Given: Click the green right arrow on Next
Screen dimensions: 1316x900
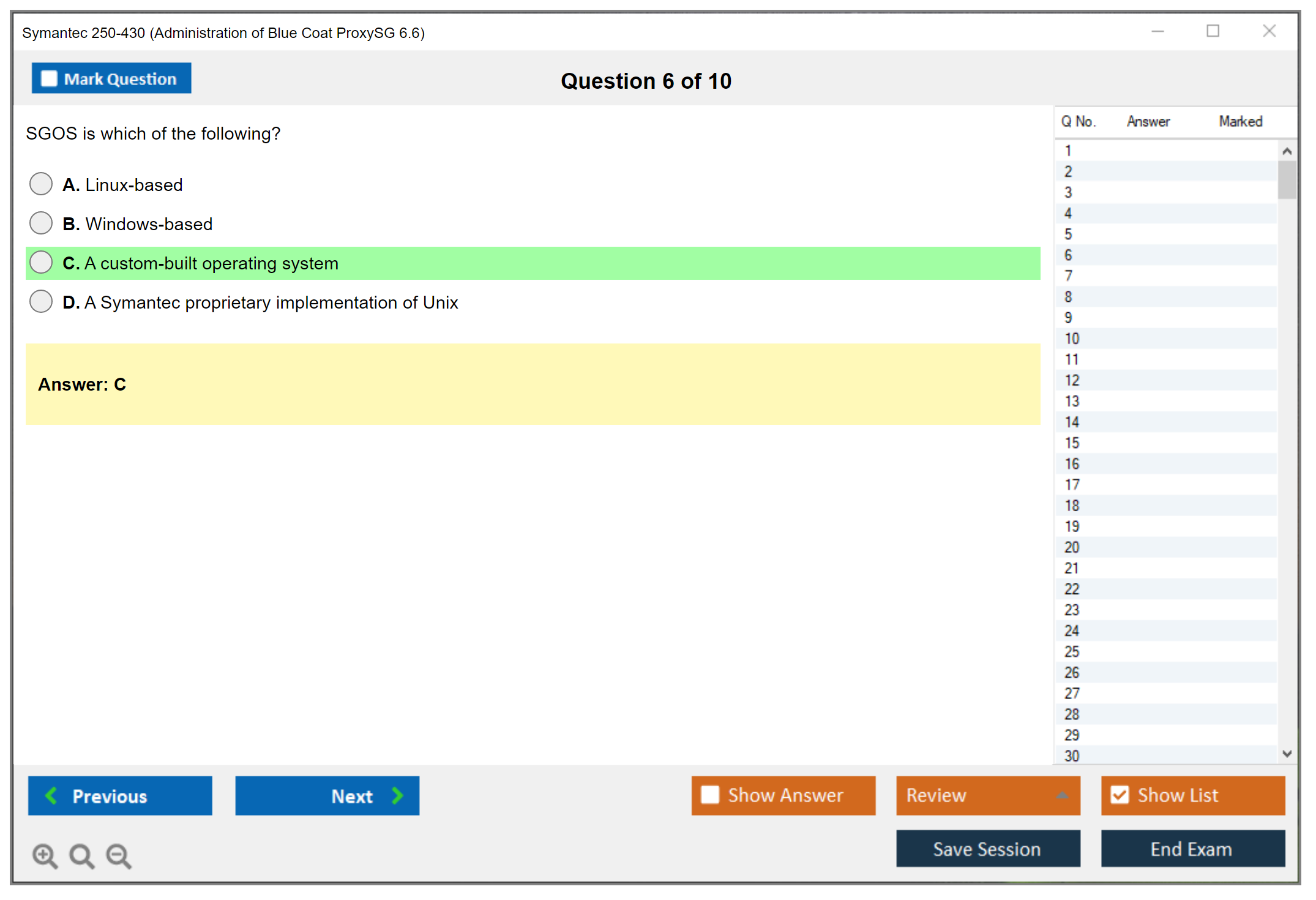Looking at the screenshot, I should point(397,795).
